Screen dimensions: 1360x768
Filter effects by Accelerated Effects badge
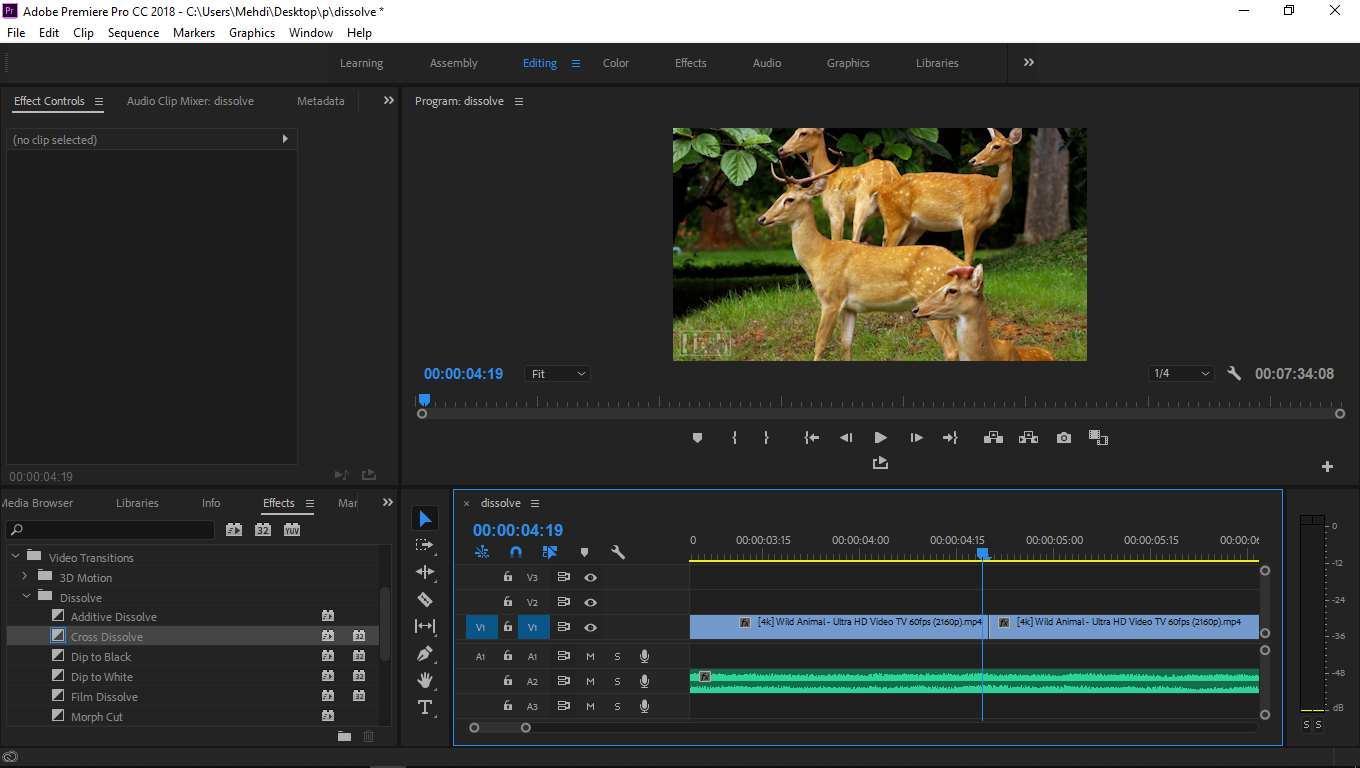[x=234, y=530]
